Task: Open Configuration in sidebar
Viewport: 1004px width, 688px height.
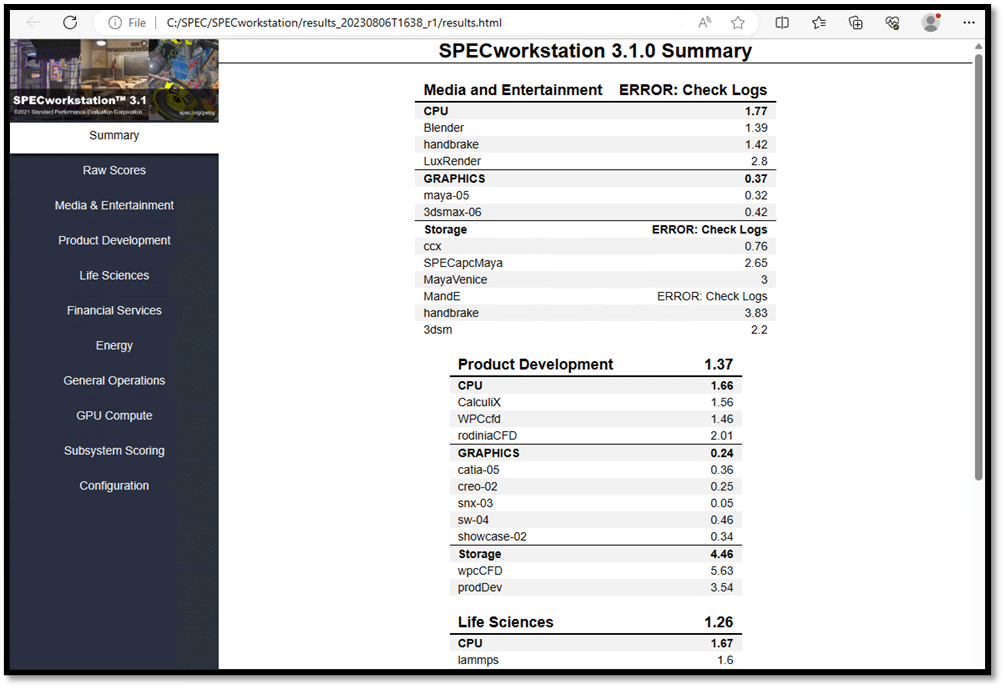Action: 114,486
